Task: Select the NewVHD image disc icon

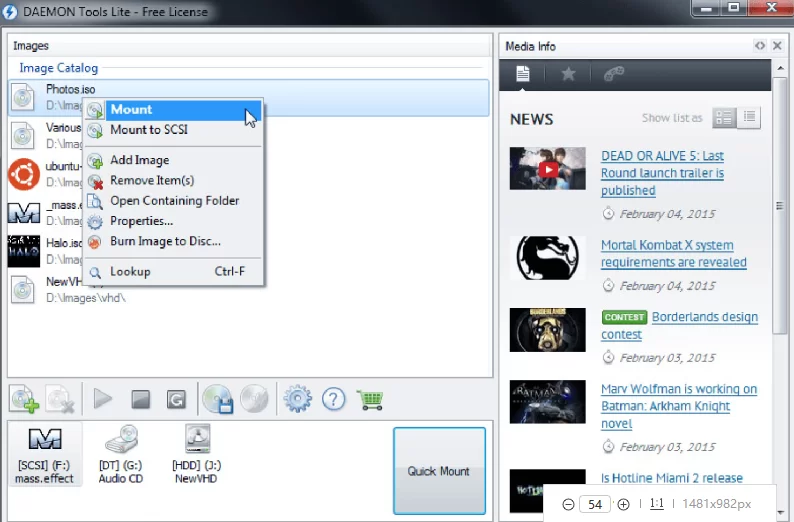Action: (x=23, y=290)
